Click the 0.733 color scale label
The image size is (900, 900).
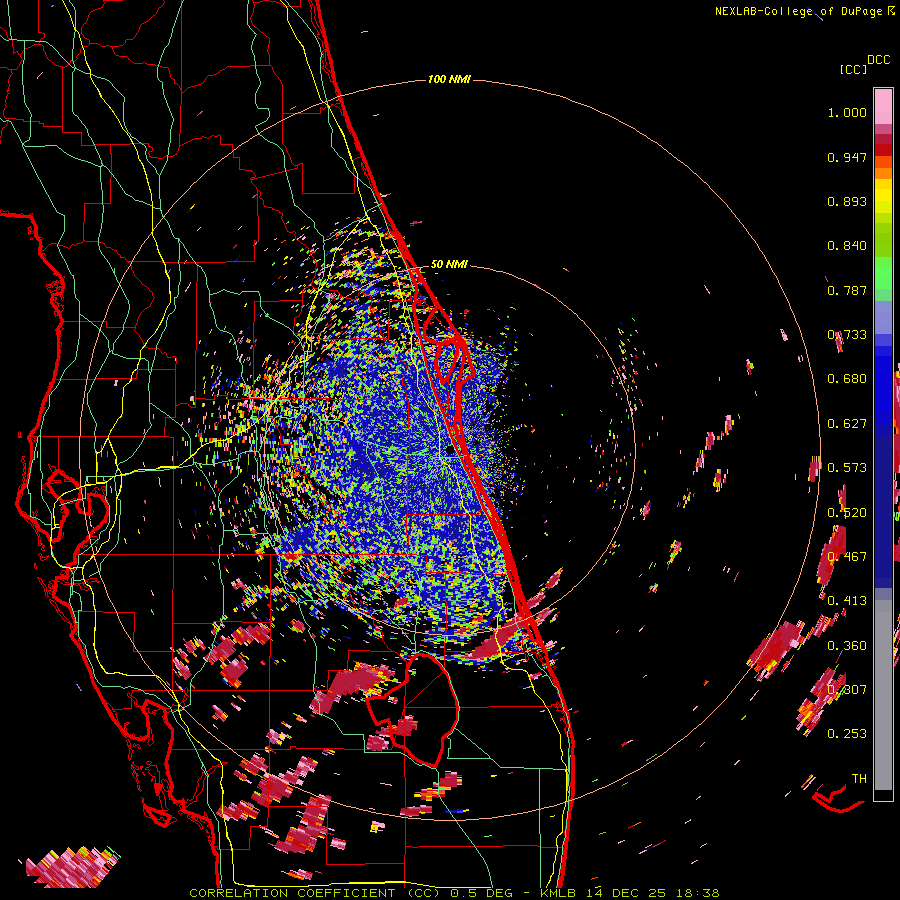pyautogui.click(x=847, y=335)
